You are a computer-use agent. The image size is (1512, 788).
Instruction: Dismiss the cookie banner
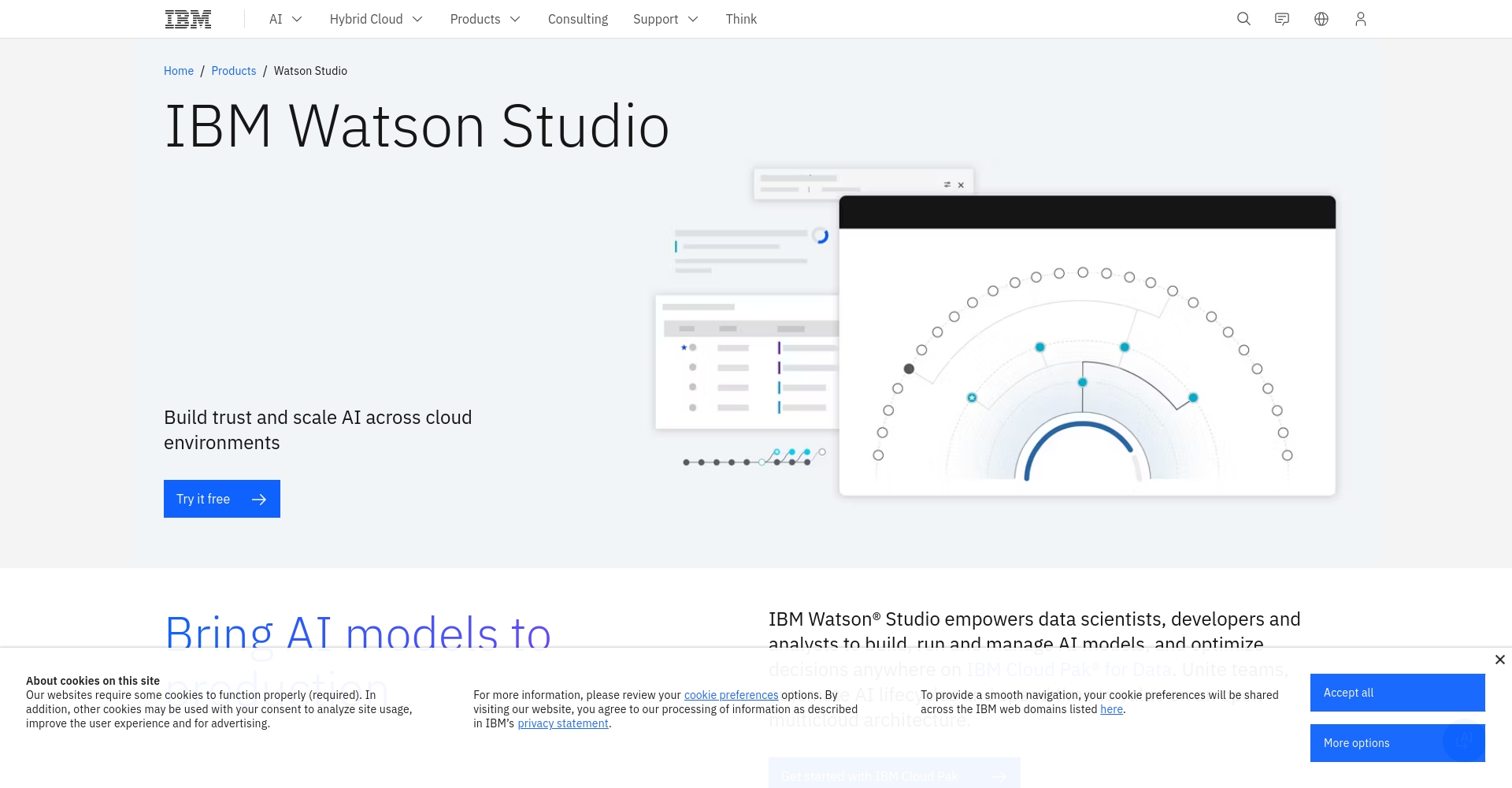click(x=1499, y=659)
